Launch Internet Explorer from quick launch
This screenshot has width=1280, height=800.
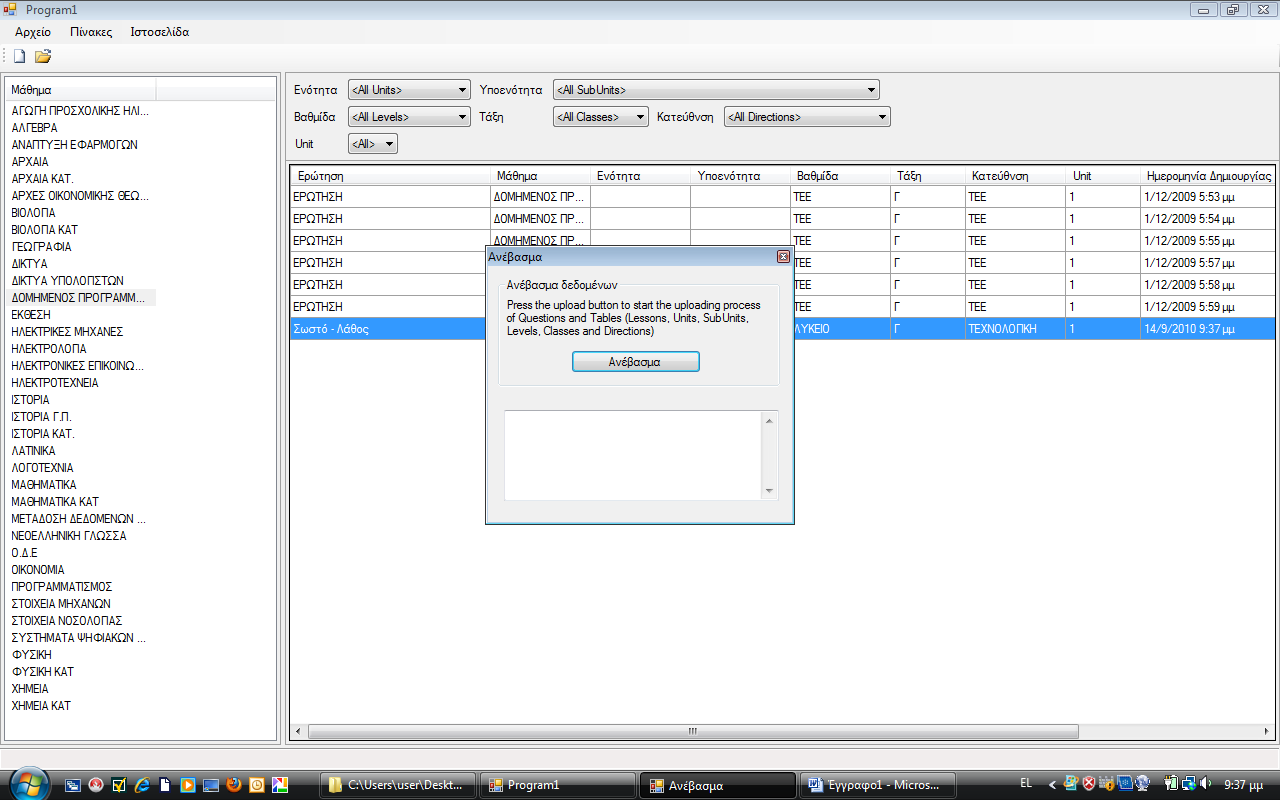coord(142,785)
